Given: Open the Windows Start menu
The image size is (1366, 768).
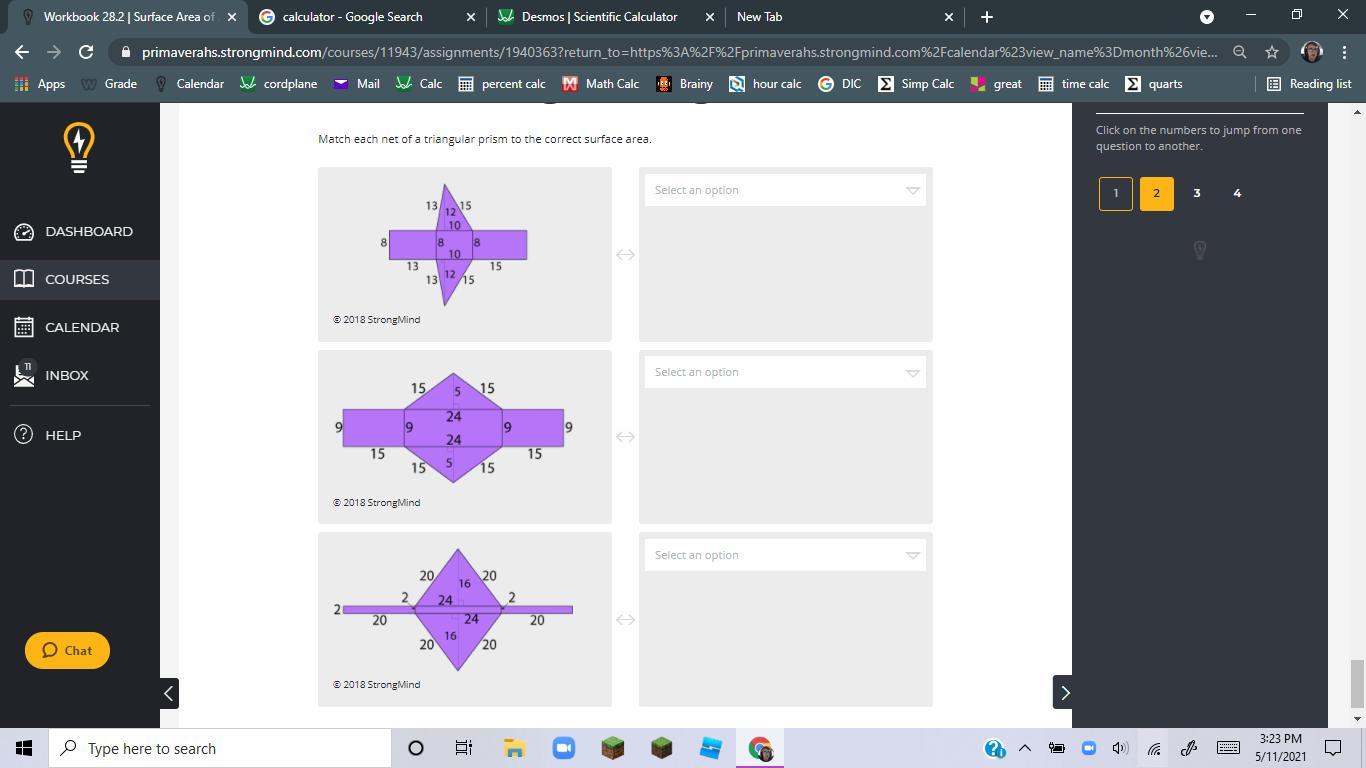Looking at the screenshot, I should (x=24, y=748).
